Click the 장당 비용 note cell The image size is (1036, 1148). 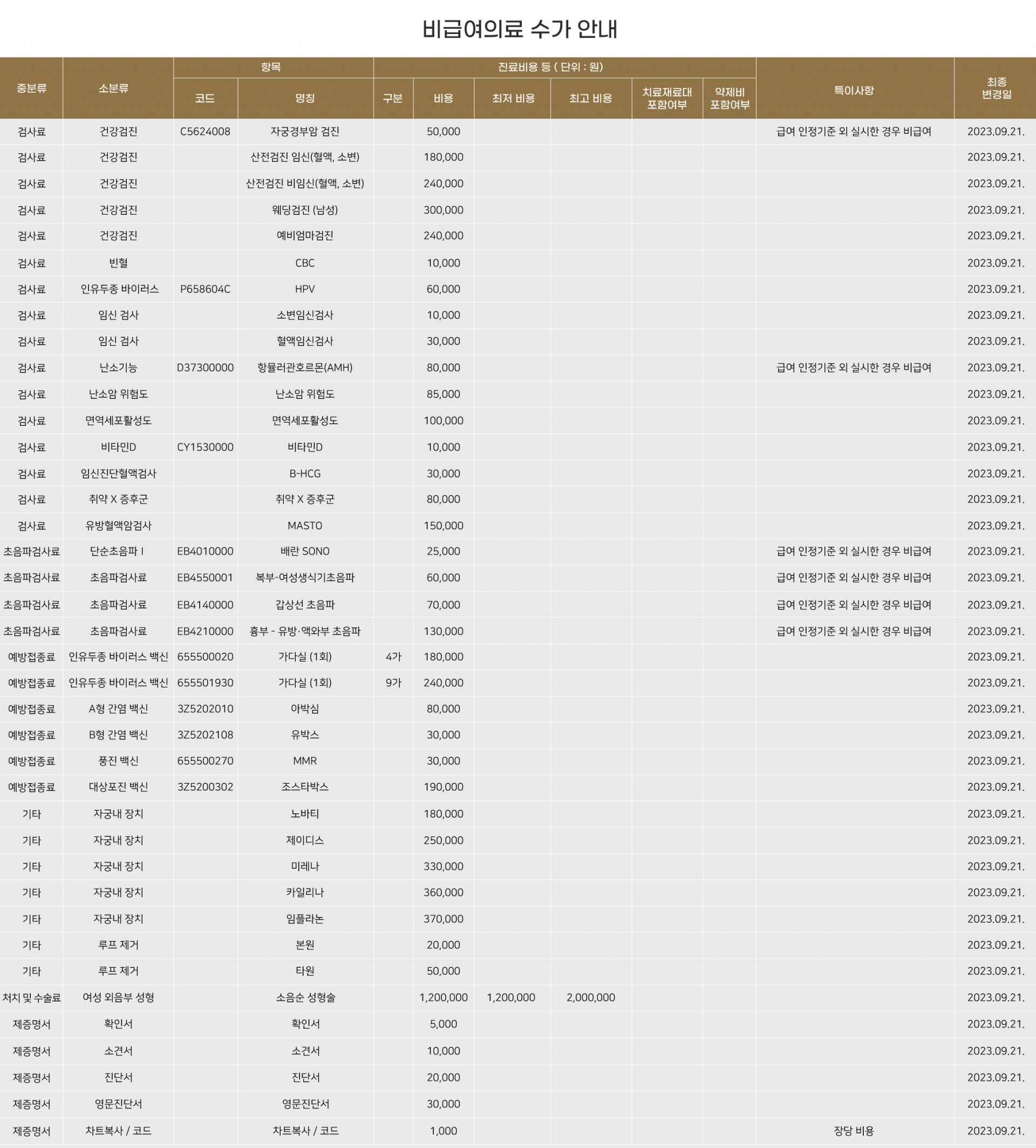[854, 1131]
